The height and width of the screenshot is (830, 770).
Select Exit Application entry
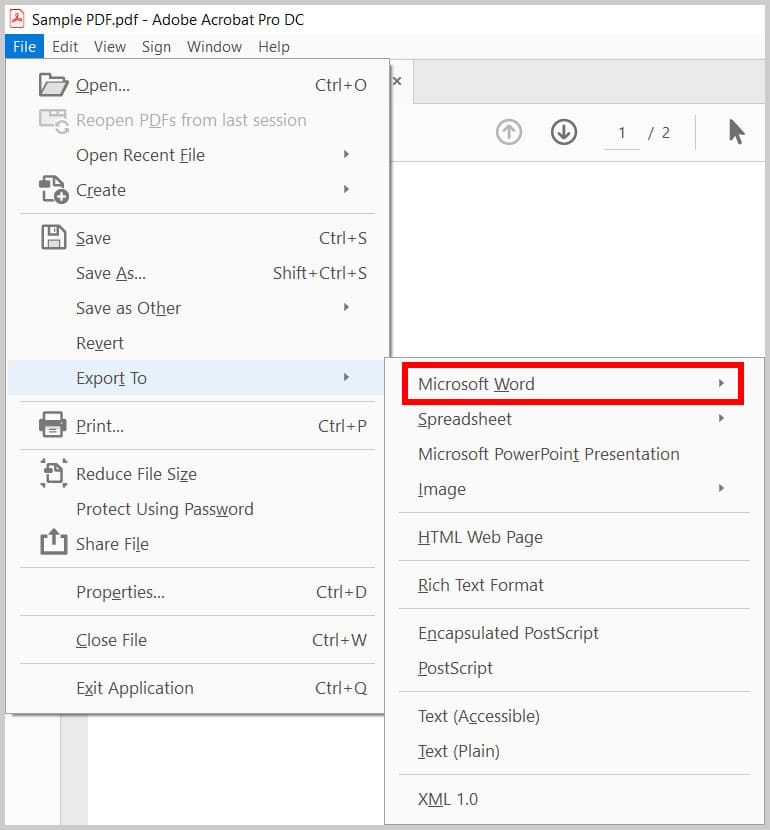tap(196, 688)
